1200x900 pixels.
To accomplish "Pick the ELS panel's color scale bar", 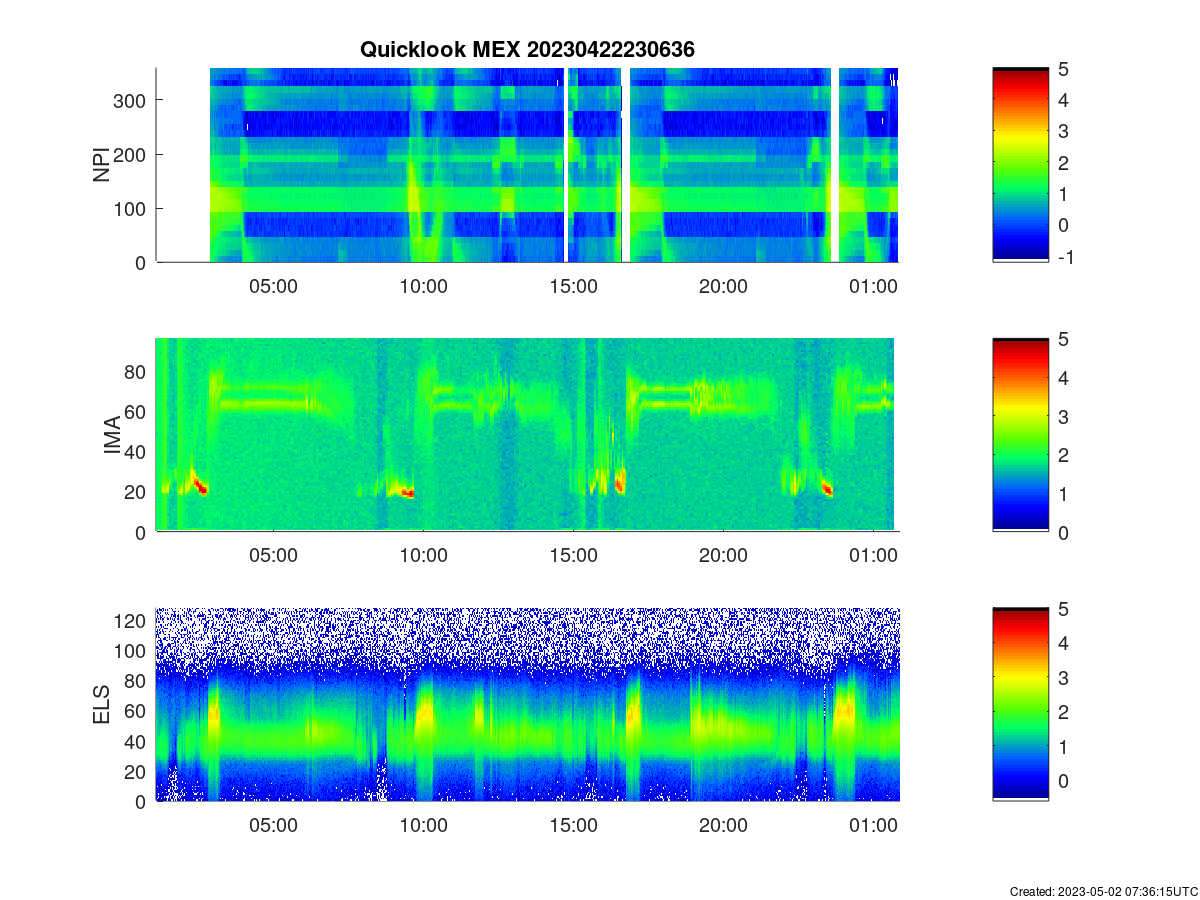I will 1020,705.
